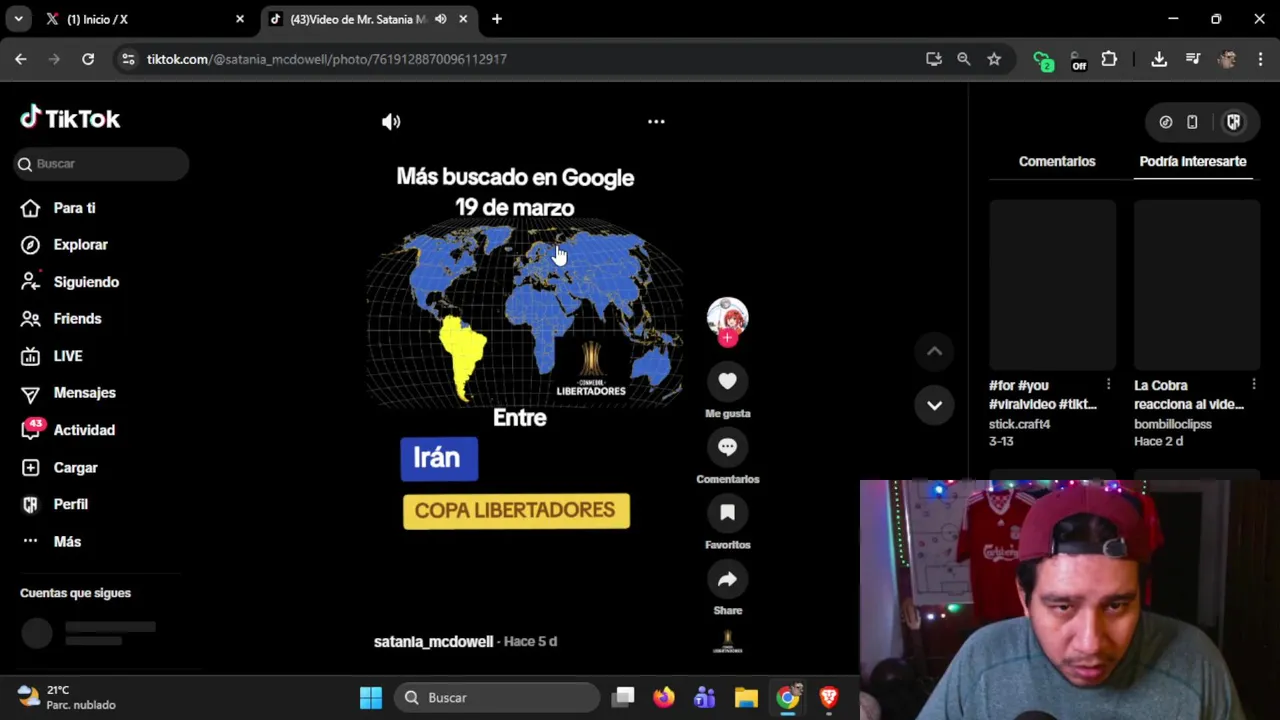
Task: Go to the next video arrow
Action: [x=934, y=405]
